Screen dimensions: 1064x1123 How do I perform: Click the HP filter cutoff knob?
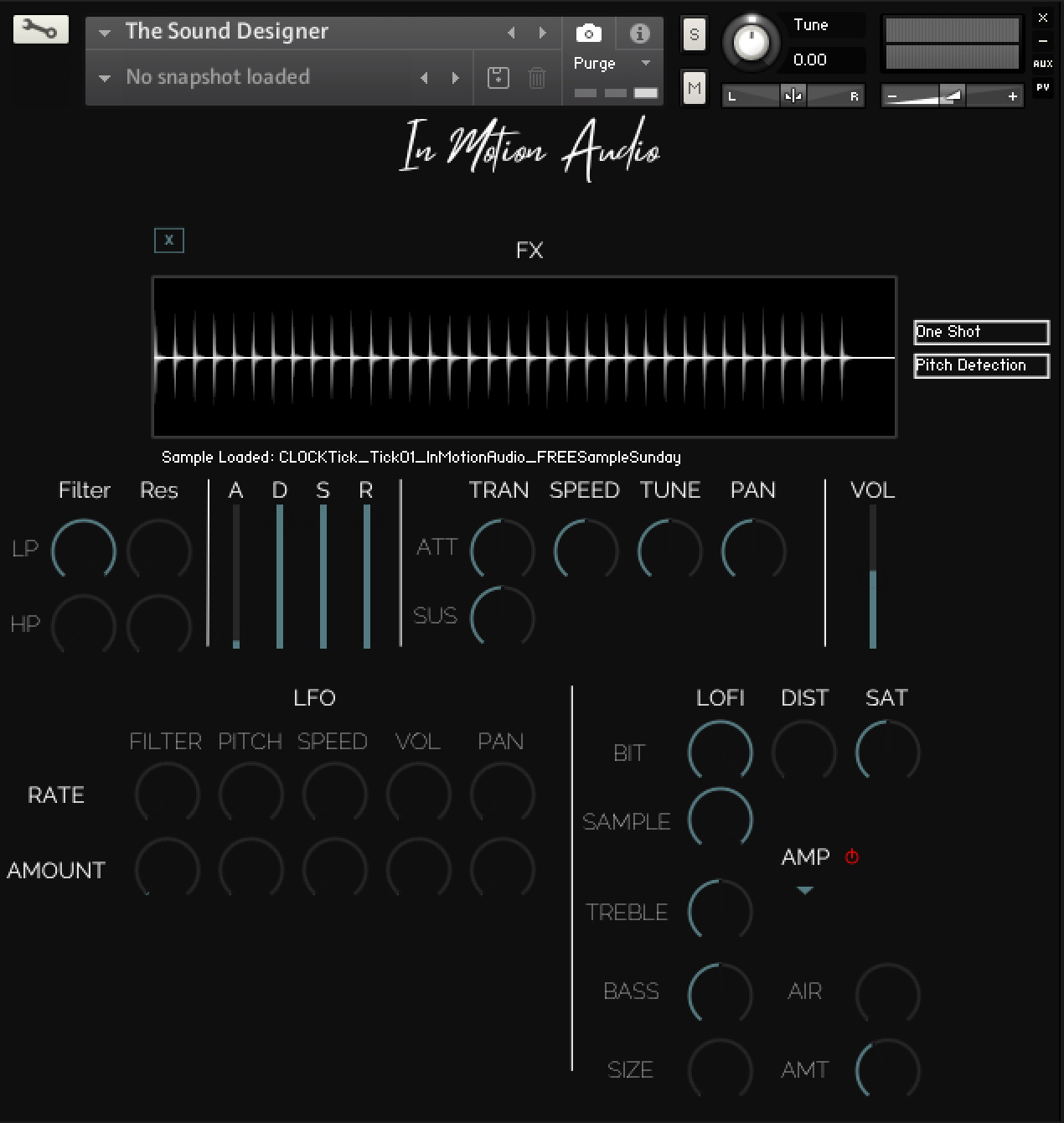(84, 625)
